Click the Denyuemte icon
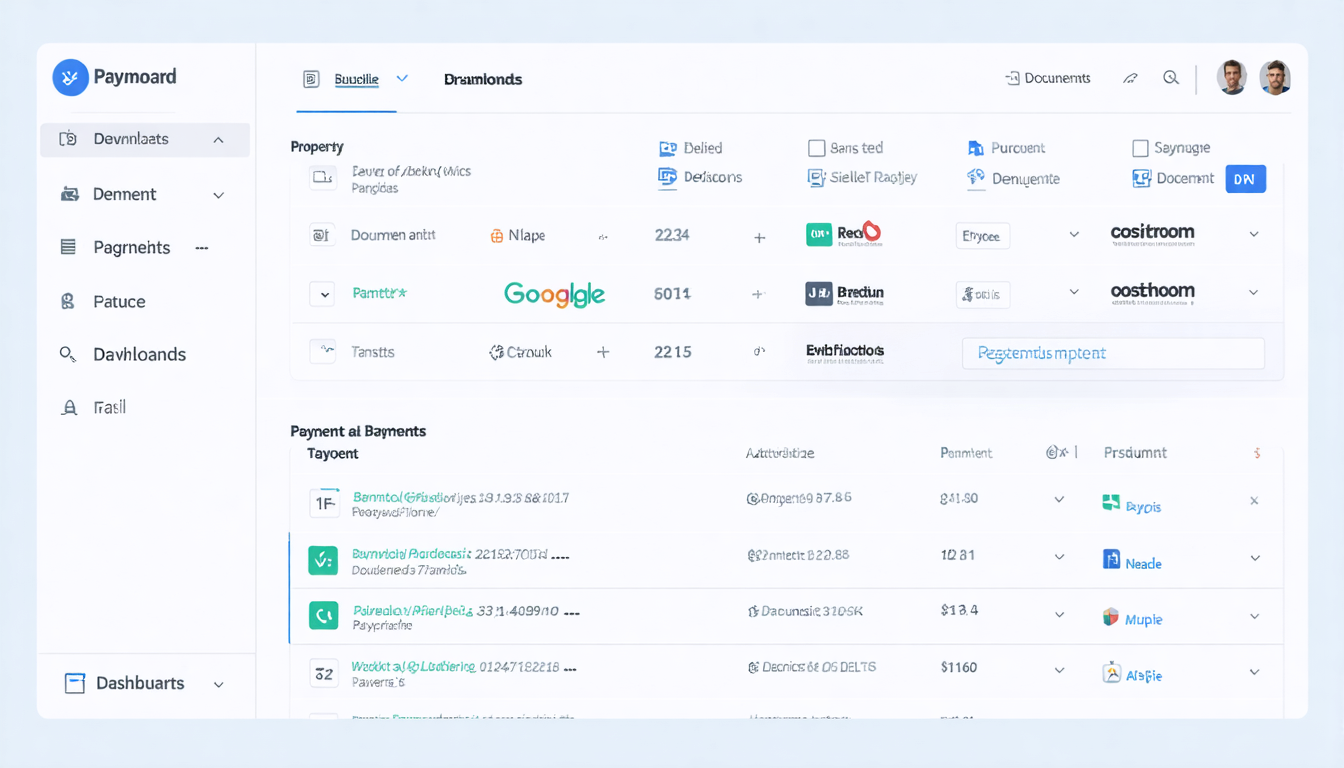The width and height of the screenshot is (1344, 768). click(976, 177)
